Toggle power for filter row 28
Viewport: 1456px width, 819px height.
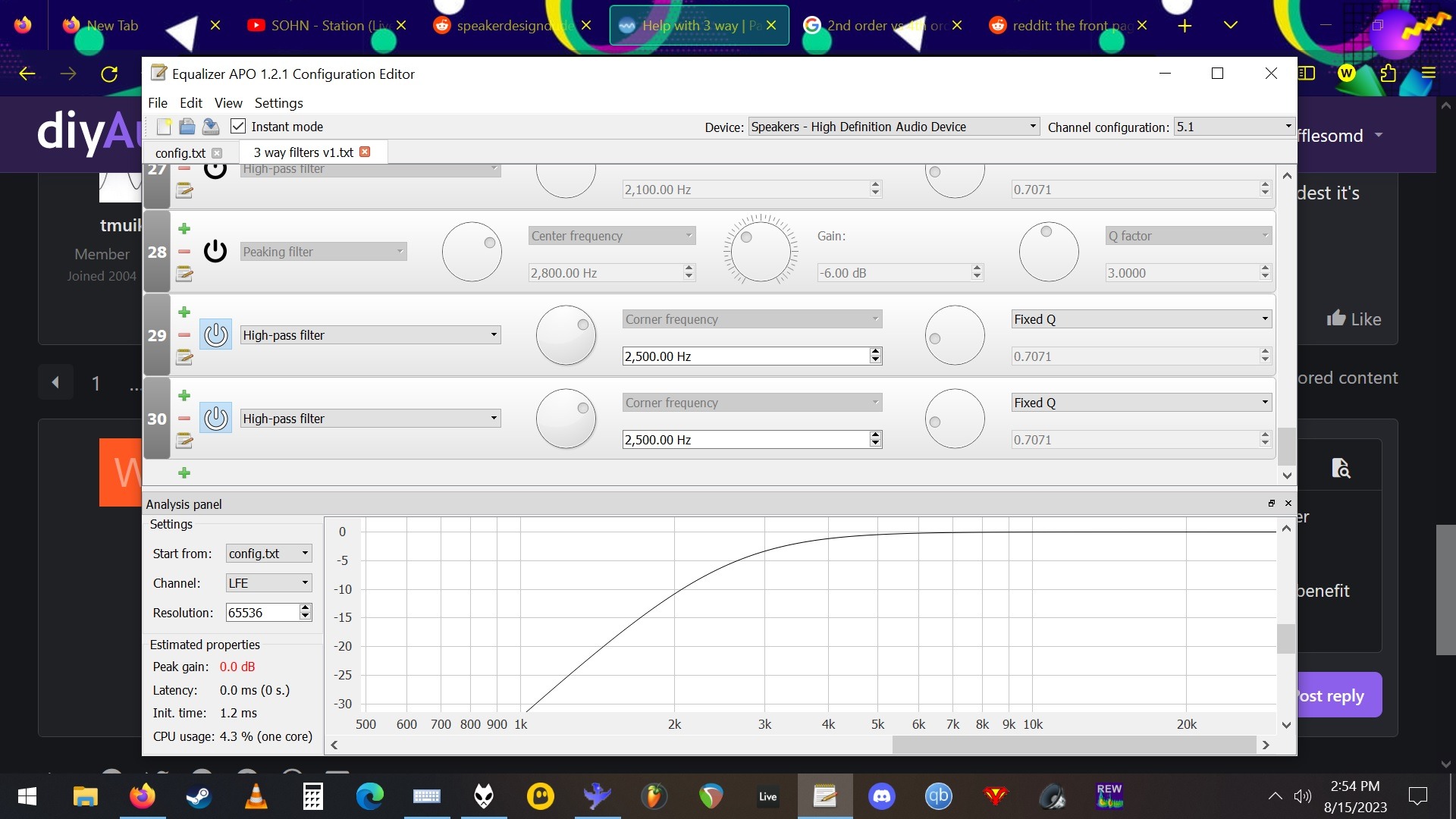tap(215, 251)
